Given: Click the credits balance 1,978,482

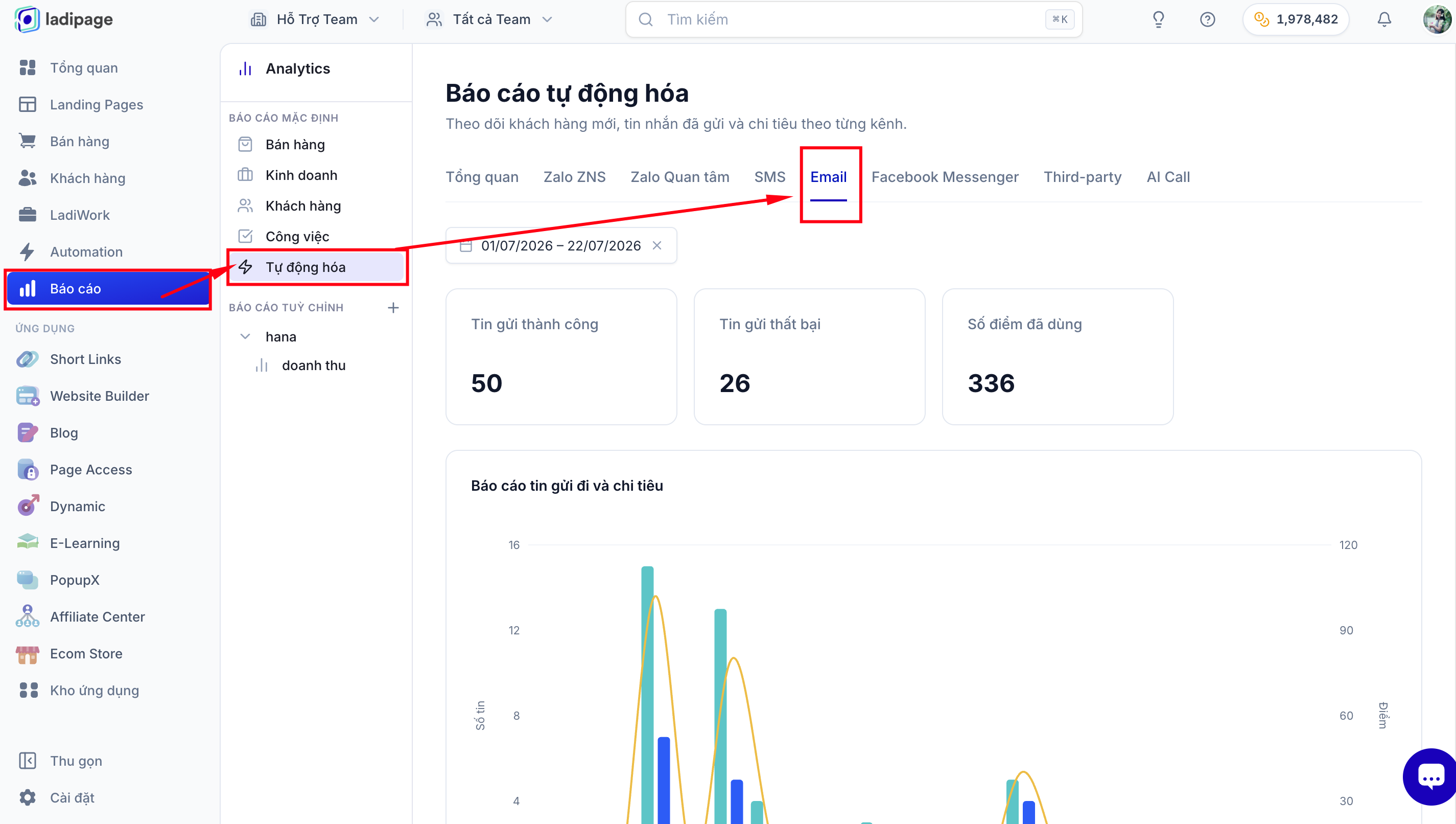Looking at the screenshot, I should click(x=1296, y=19).
